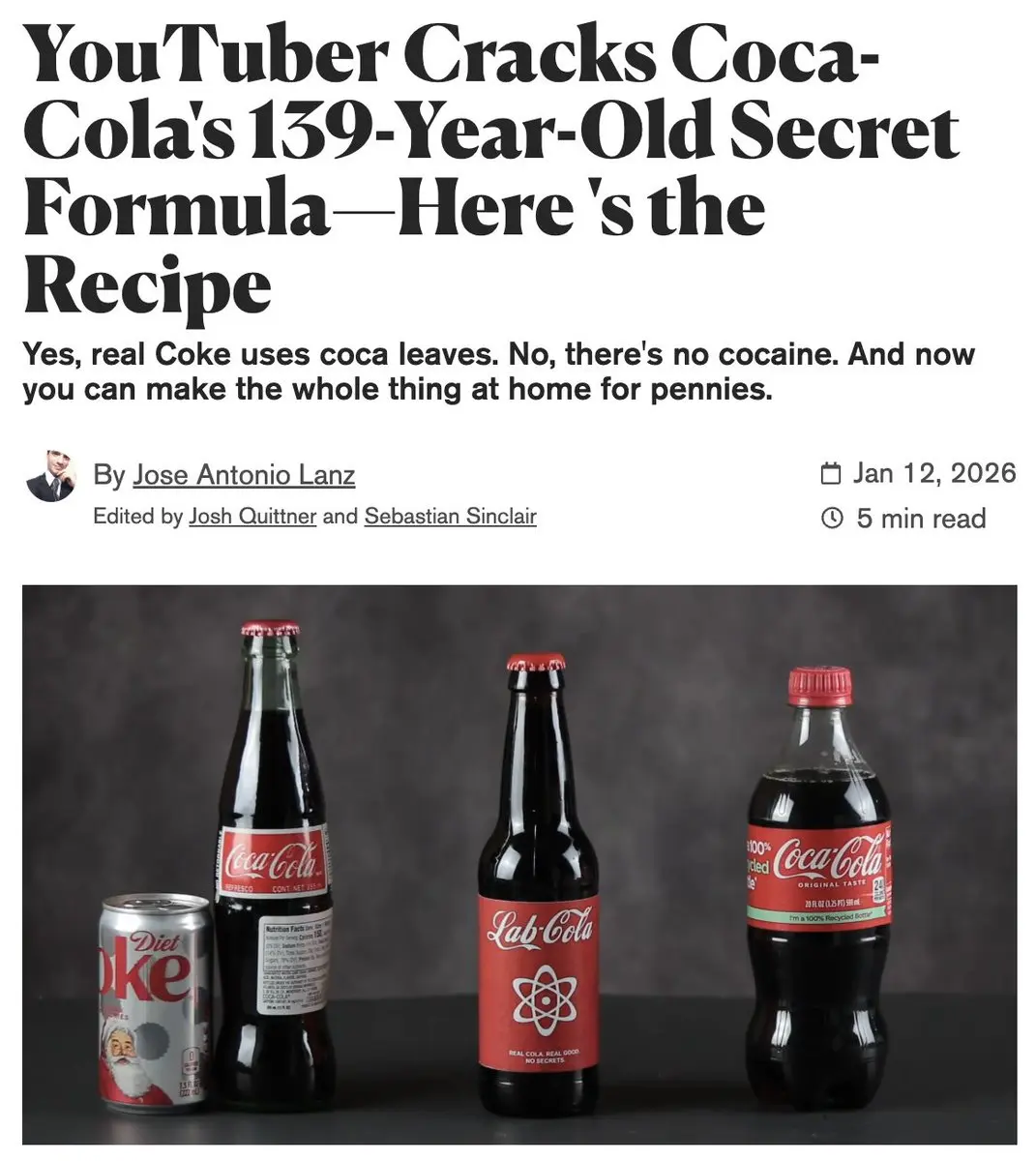
Task: Click the author avatar photo
Action: click(x=50, y=475)
